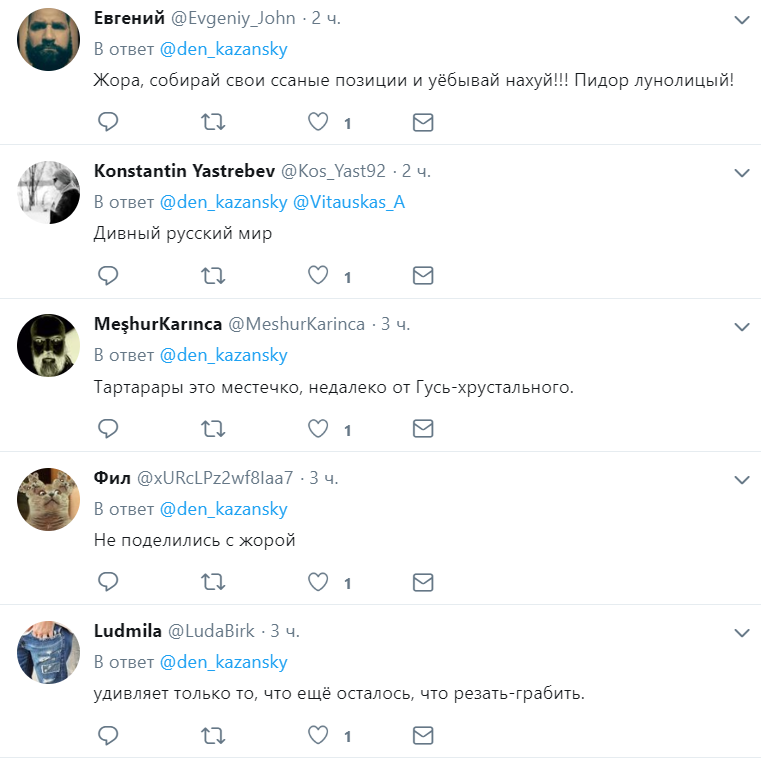Expand the menu arrow on Konstantin's tweet
Viewport: 761px width, 765px height.
tap(741, 173)
